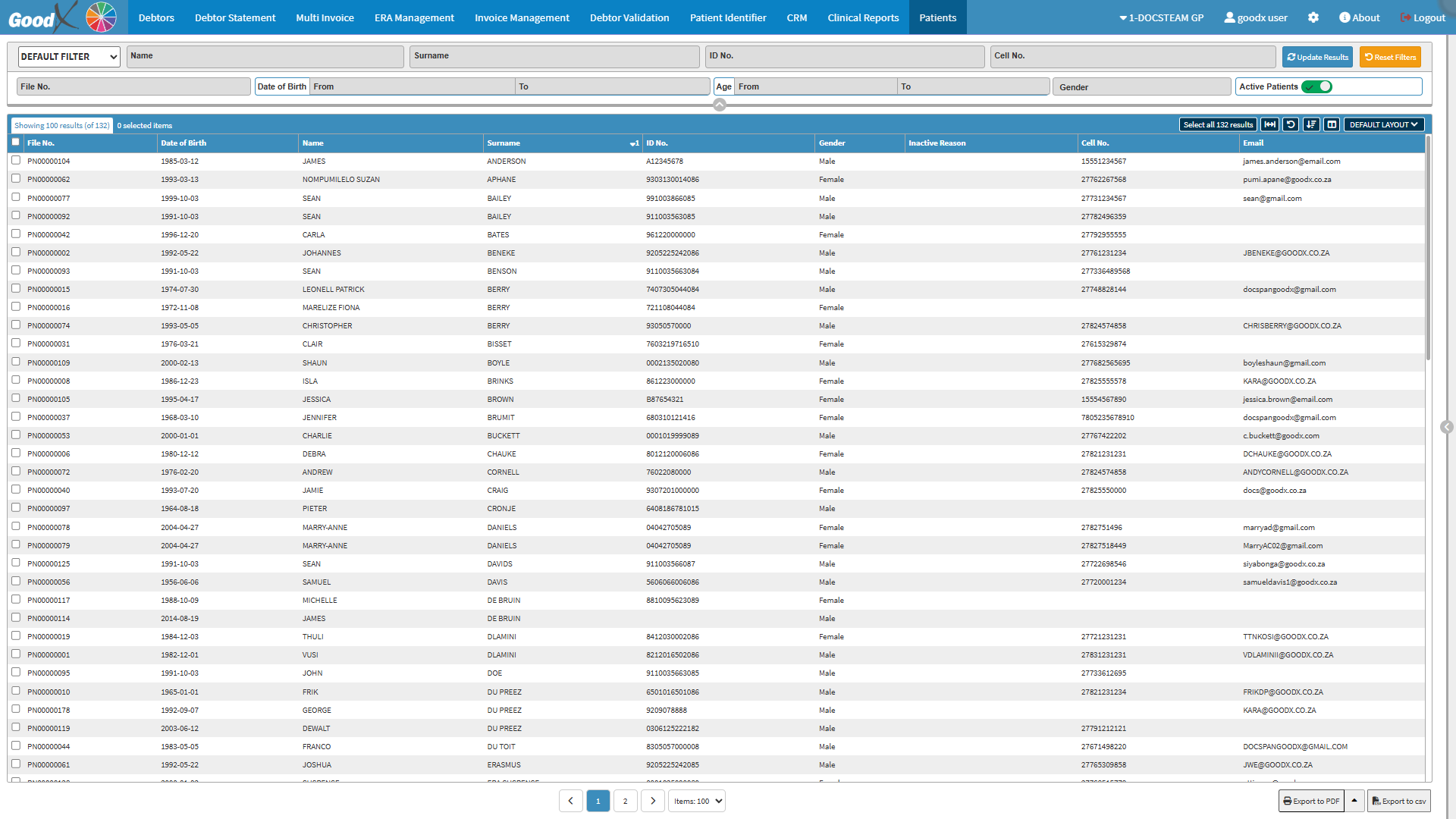Viewport: 1456px width, 819px height.
Task: Open the DEFAULT FILTER dropdown
Action: 68,57
